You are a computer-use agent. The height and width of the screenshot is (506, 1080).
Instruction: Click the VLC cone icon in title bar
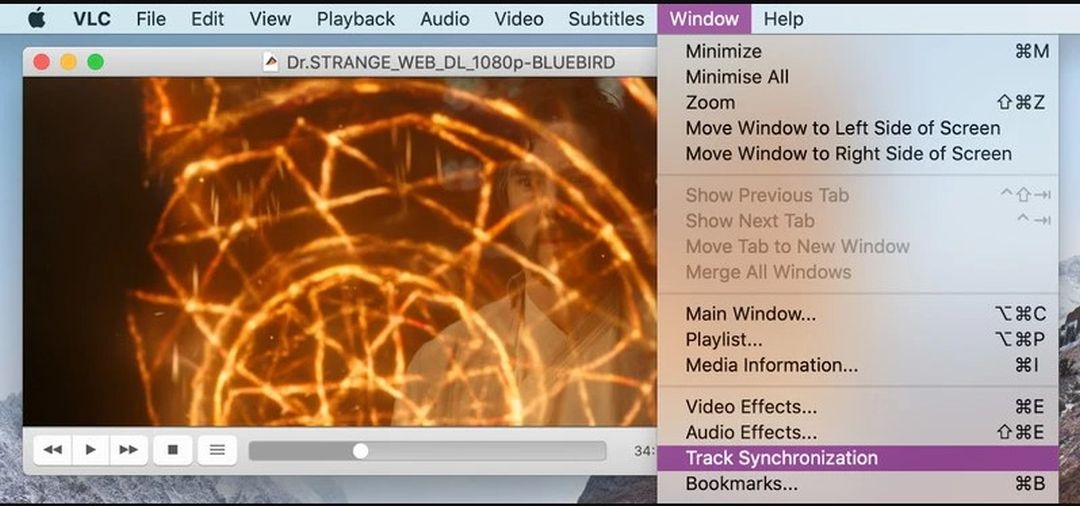pyautogui.click(x=271, y=63)
